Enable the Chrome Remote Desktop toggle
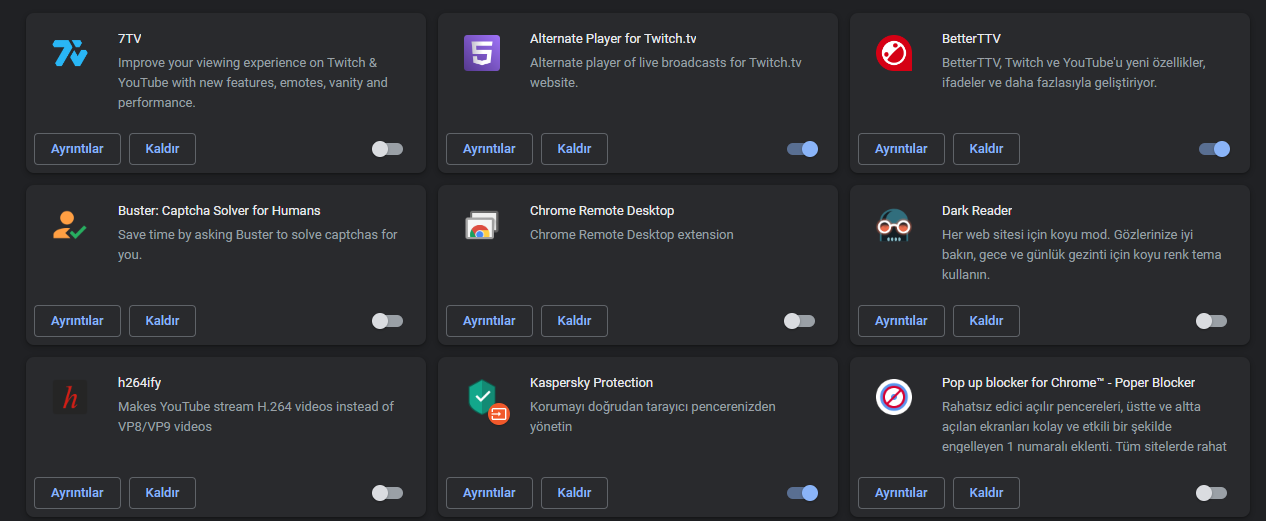This screenshot has width=1266, height=521. [x=799, y=321]
